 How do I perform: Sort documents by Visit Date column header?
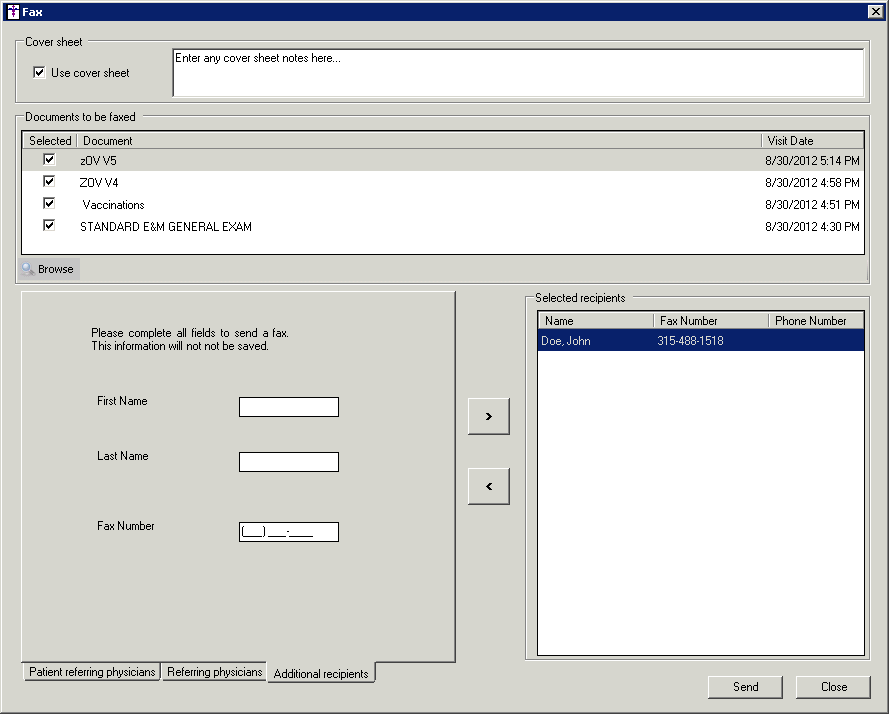point(812,141)
